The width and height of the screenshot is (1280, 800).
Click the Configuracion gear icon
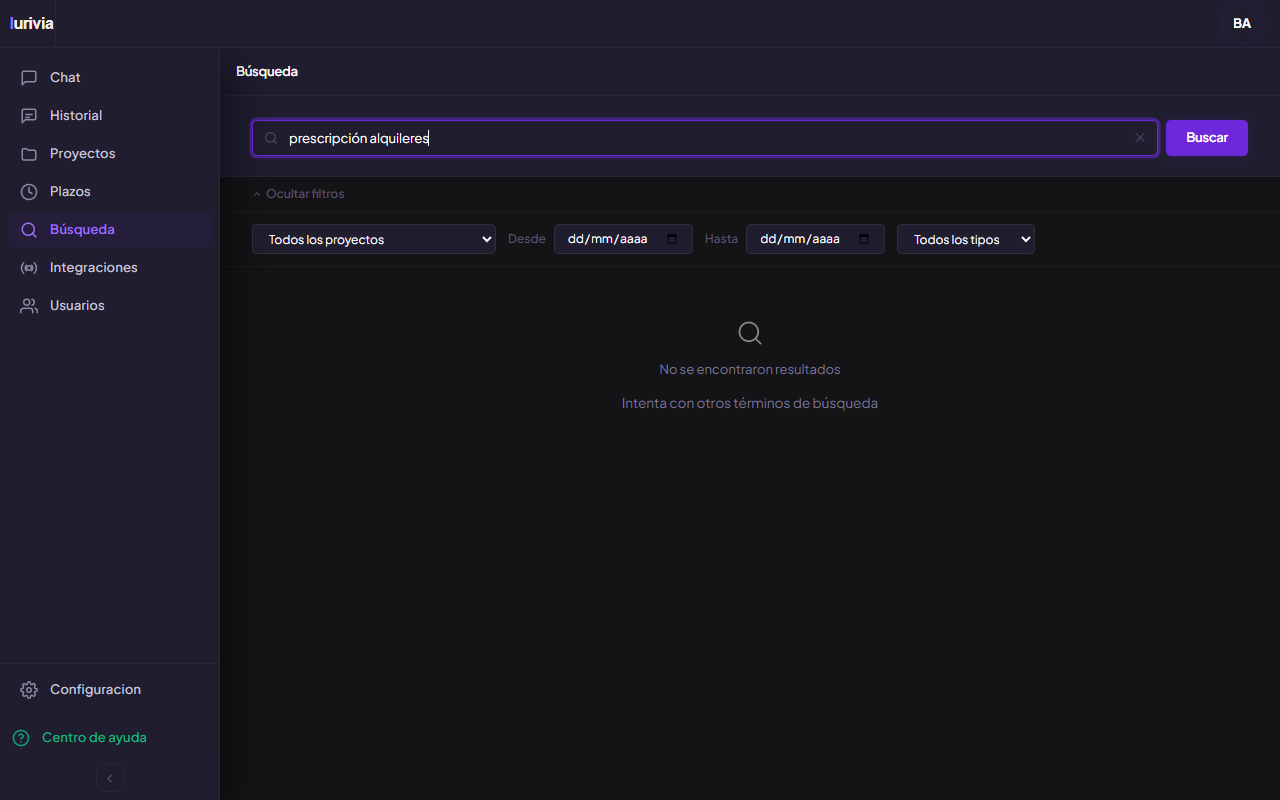29,689
